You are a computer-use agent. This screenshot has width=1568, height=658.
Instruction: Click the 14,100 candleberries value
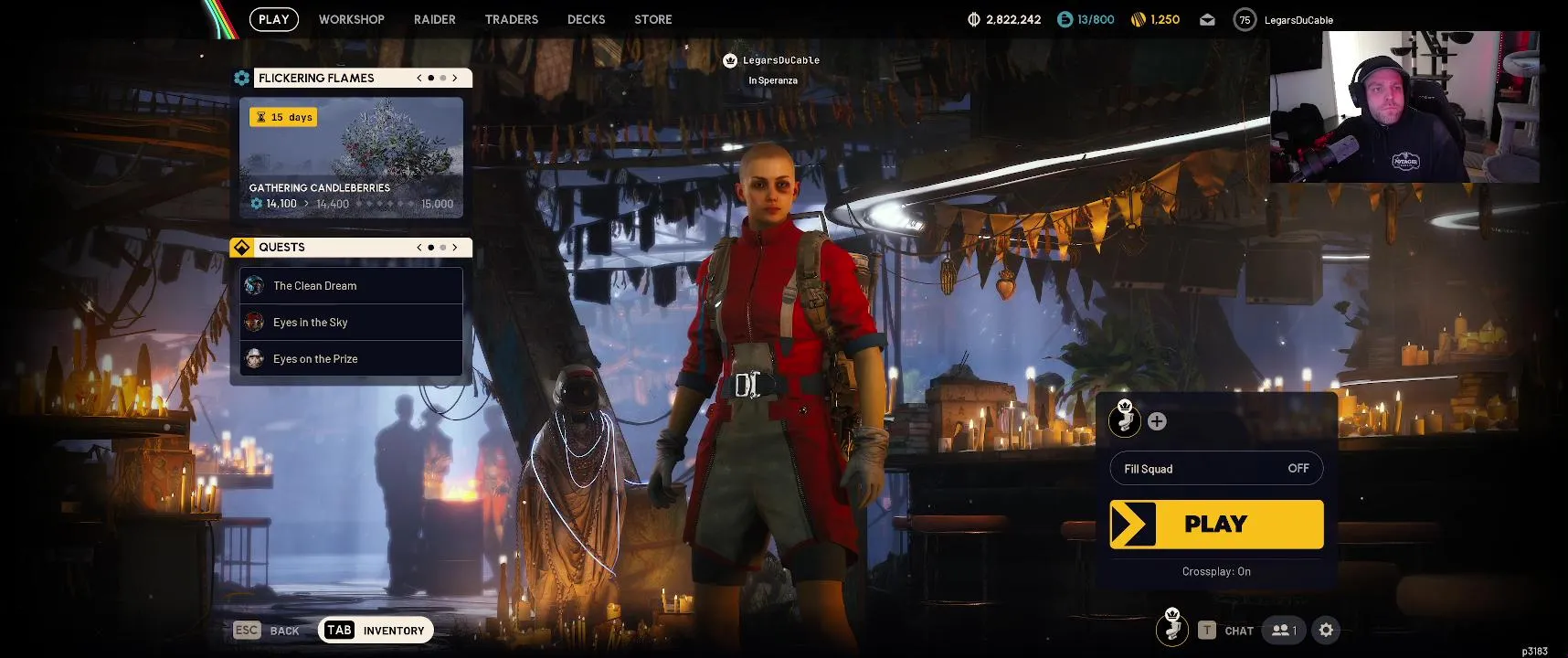[x=281, y=204]
